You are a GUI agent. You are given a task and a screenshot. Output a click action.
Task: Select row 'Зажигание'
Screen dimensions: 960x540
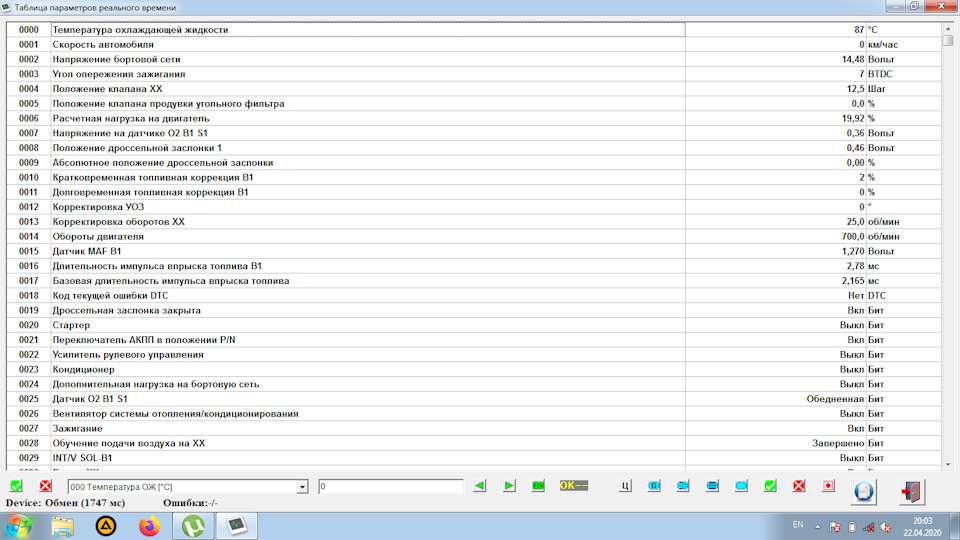[x=474, y=429]
